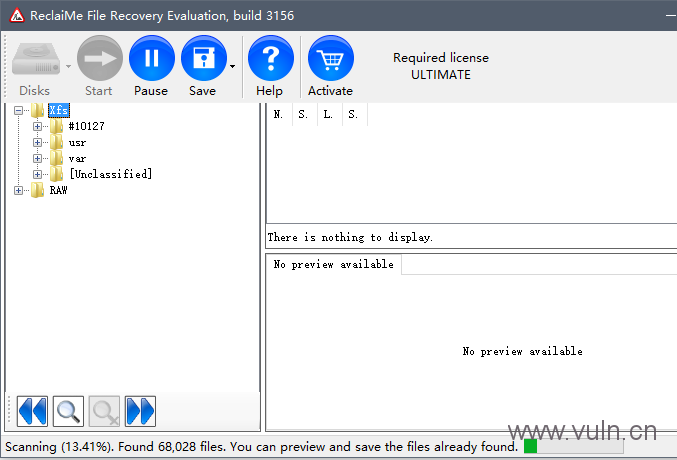Click the double left arrow navigation button
This screenshot has width=677, height=460.
(32, 411)
